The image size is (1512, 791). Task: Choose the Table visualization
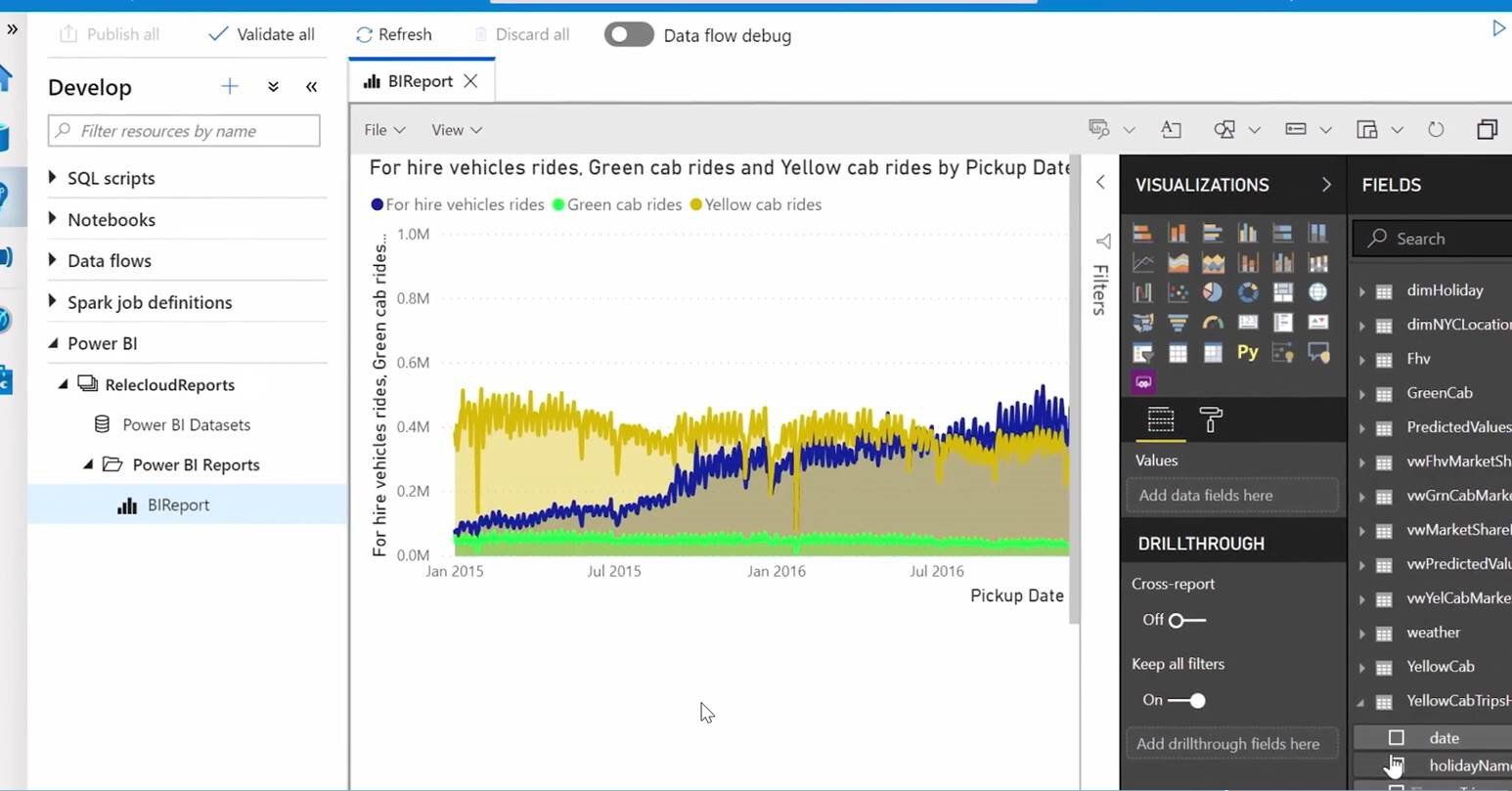1178,352
